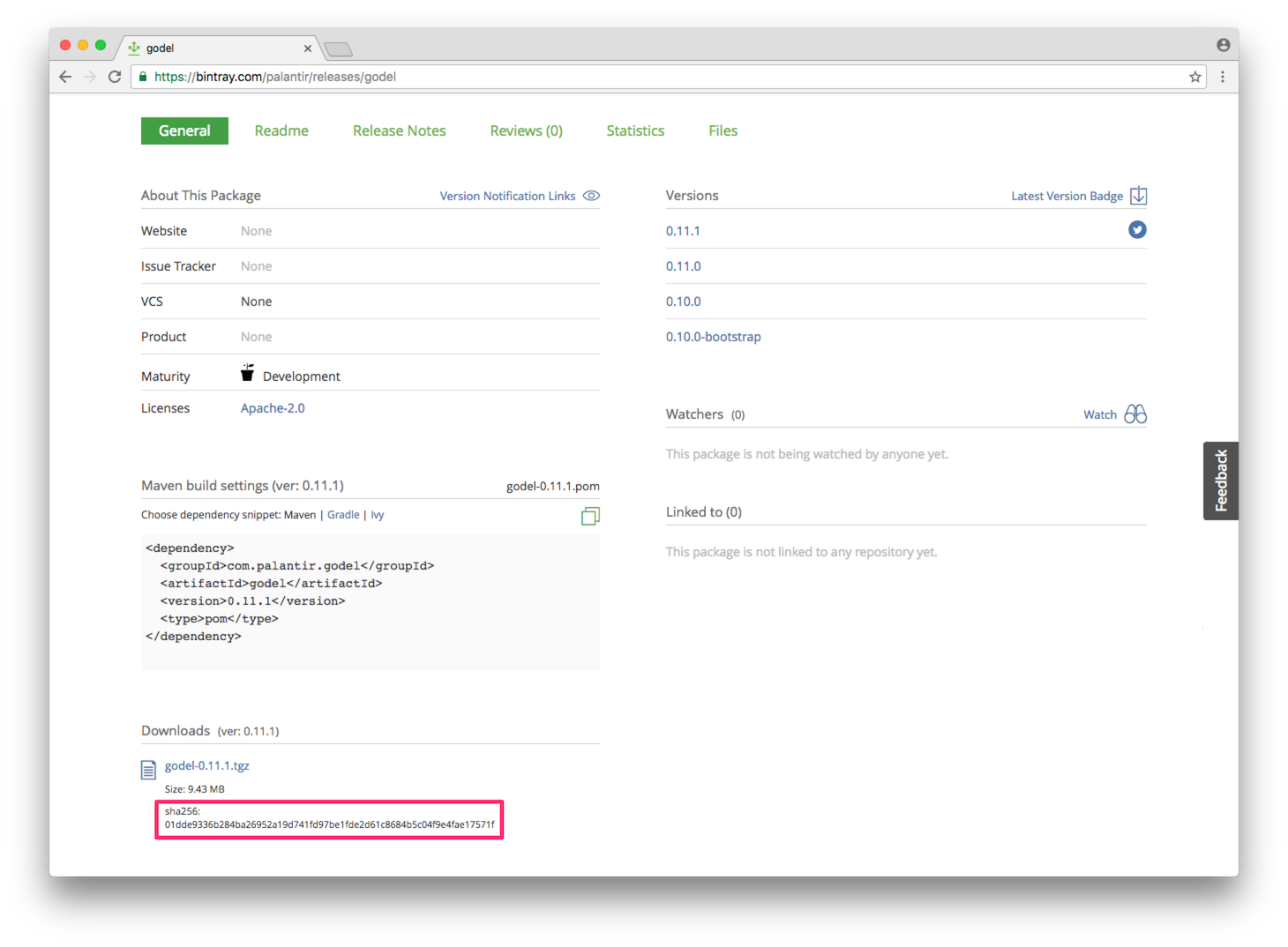The image size is (1288, 947).
Task: Open version 0.11.1 link
Action: coord(683,231)
